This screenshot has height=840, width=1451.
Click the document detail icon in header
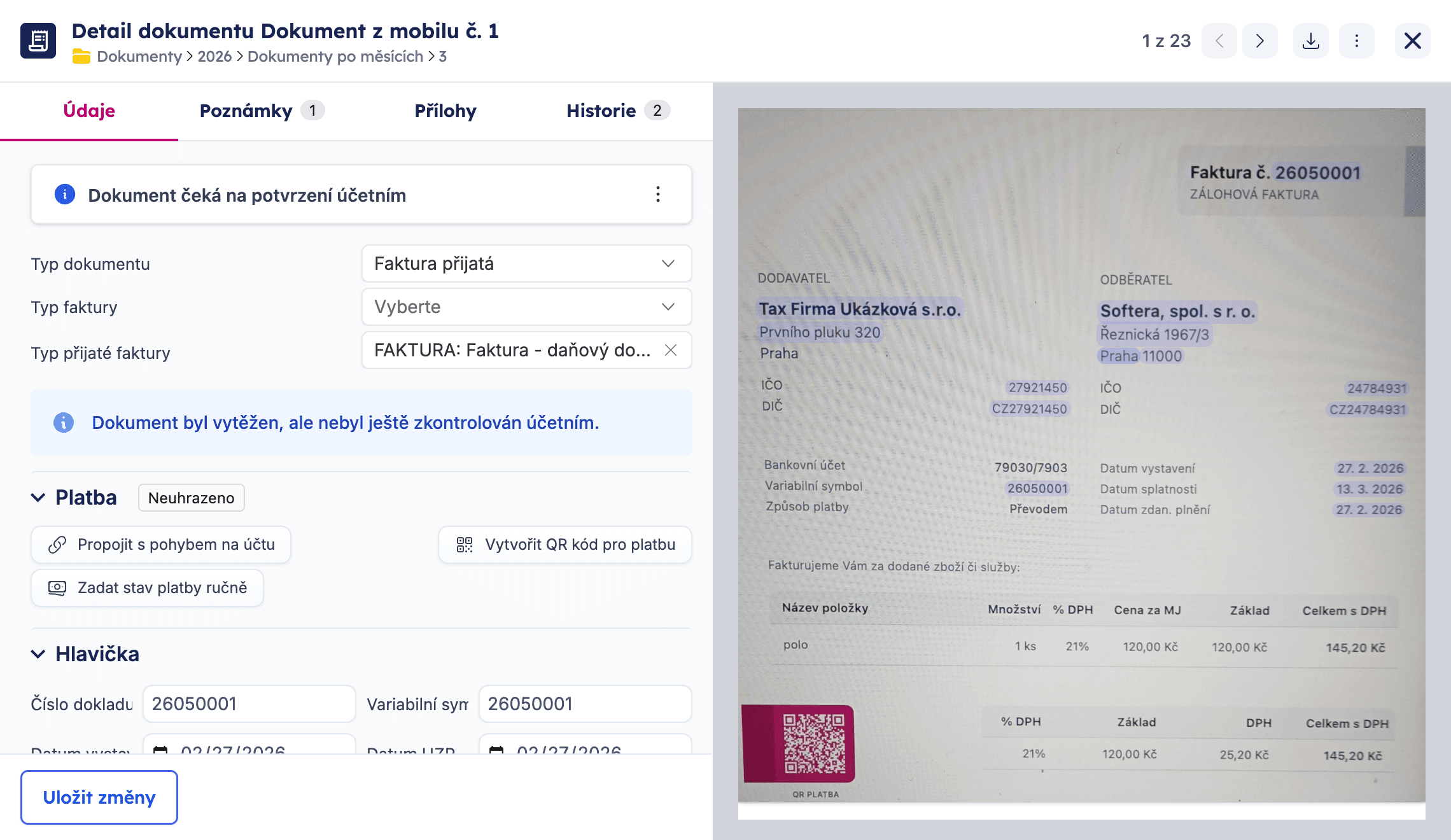point(38,41)
